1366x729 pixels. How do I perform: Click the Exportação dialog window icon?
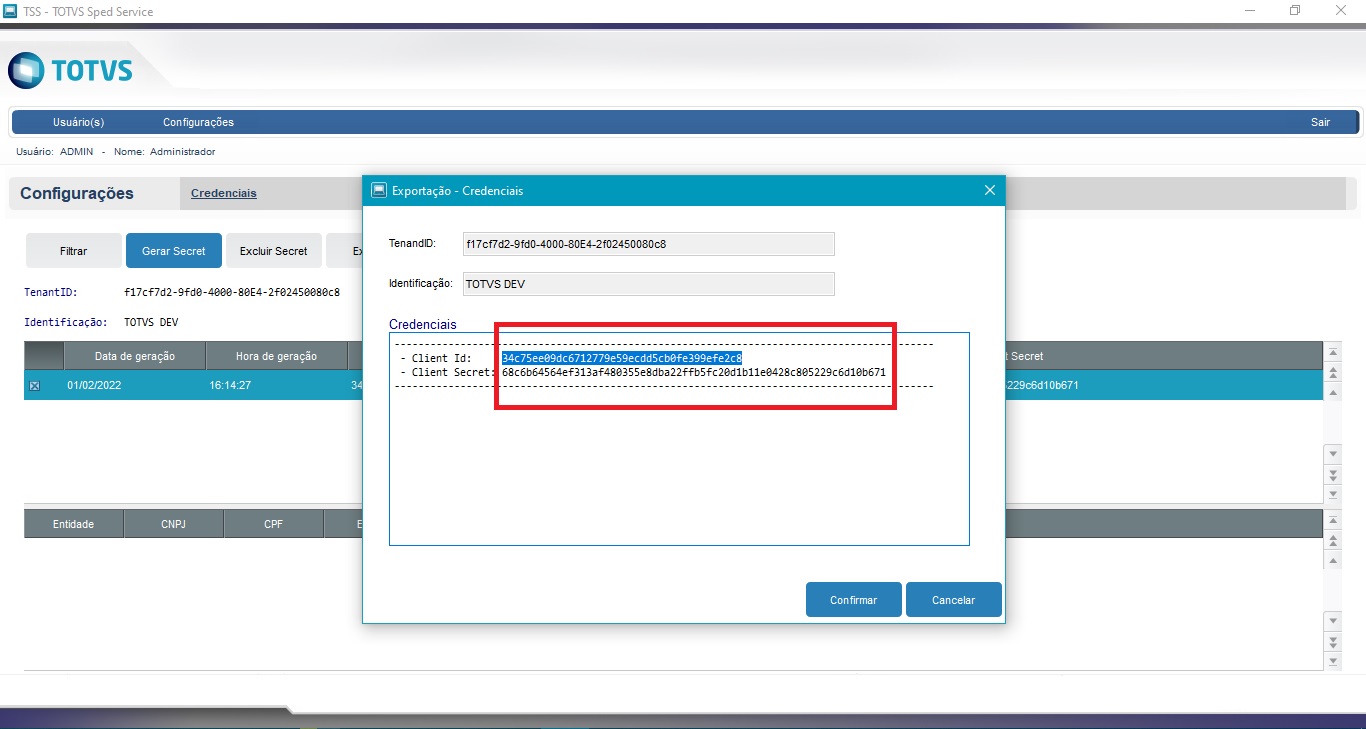click(x=379, y=190)
